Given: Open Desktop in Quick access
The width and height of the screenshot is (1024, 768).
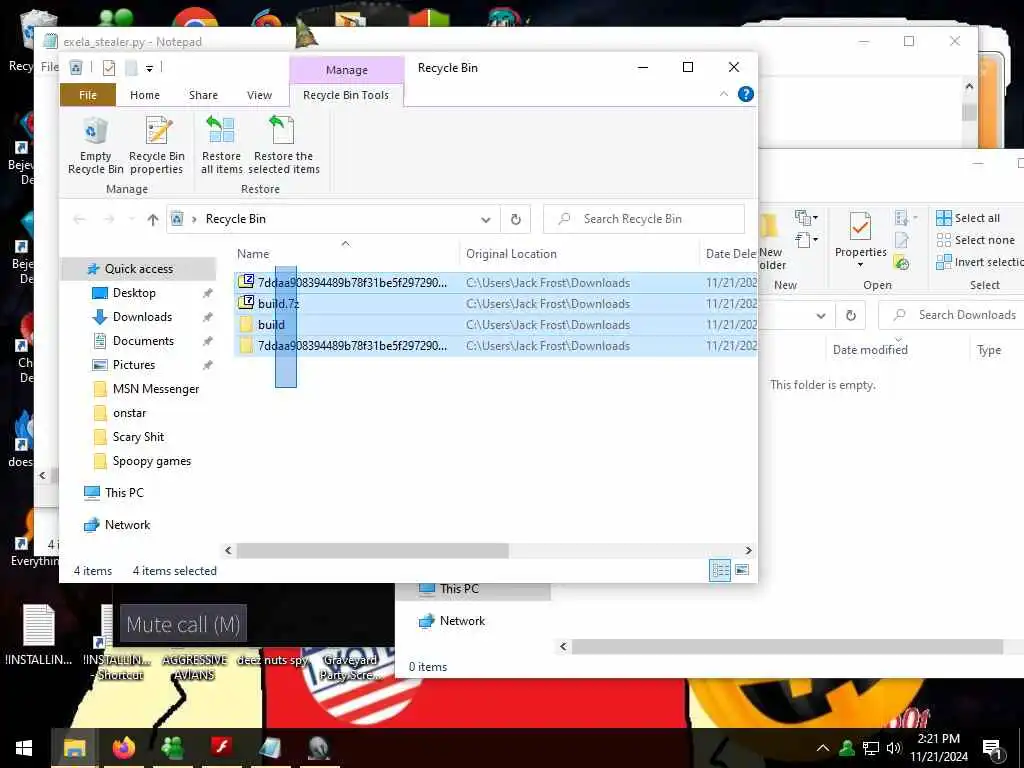Looking at the screenshot, I should pos(134,293).
